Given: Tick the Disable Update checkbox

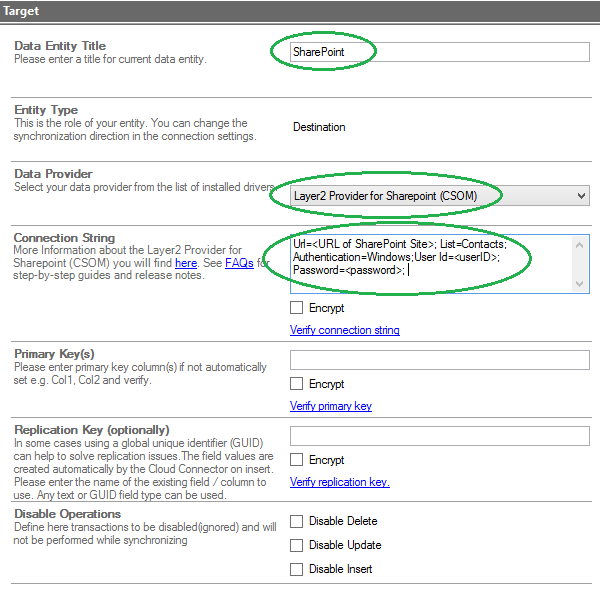Looking at the screenshot, I should (297, 545).
